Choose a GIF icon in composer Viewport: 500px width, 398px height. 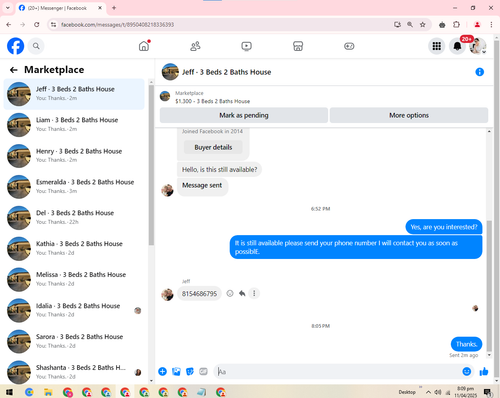click(203, 371)
